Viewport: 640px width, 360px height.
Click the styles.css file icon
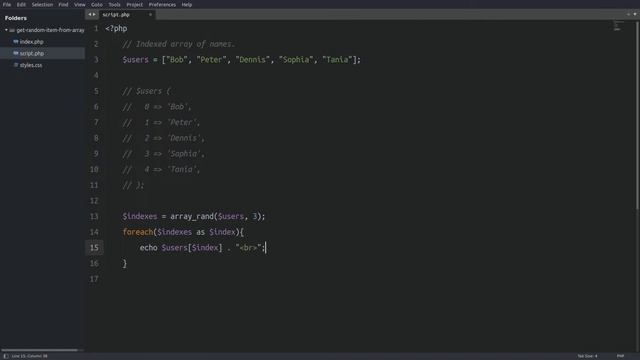[x=16, y=65]
